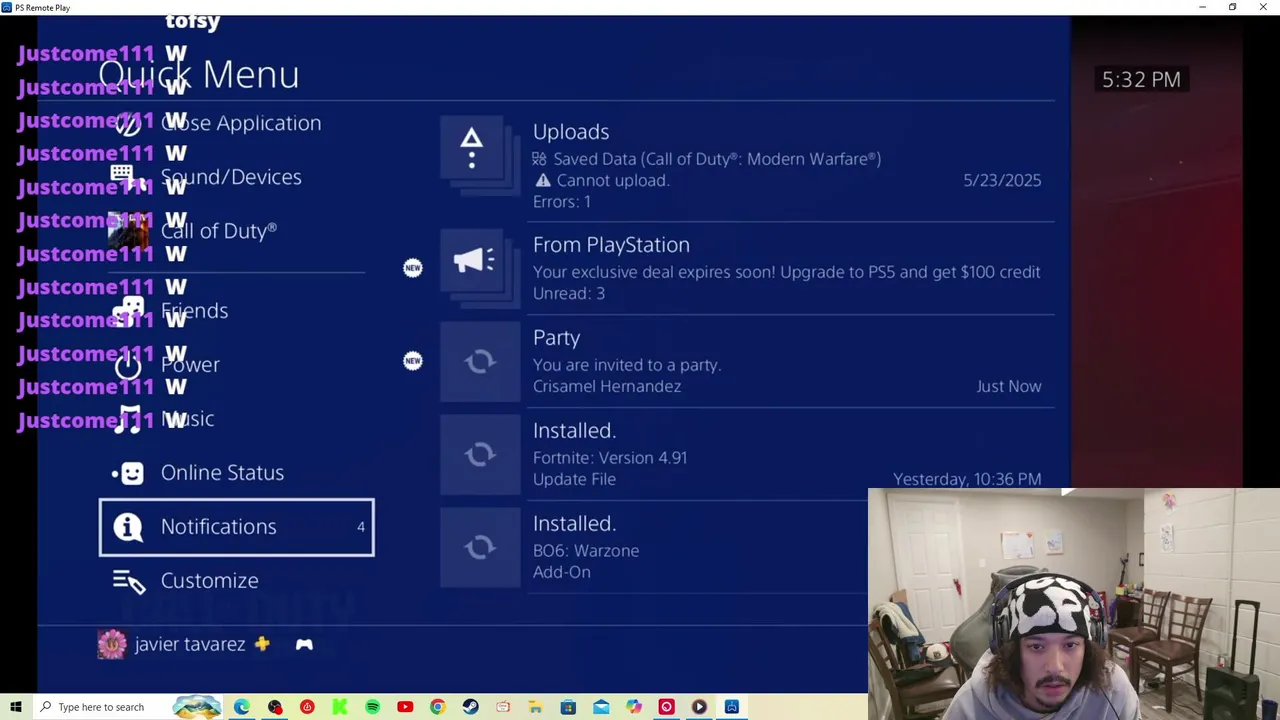The width and height of the screenshot is (1280, 720).
Task: Click the NEW badge beside Party
Action: [x=413, y=361]
